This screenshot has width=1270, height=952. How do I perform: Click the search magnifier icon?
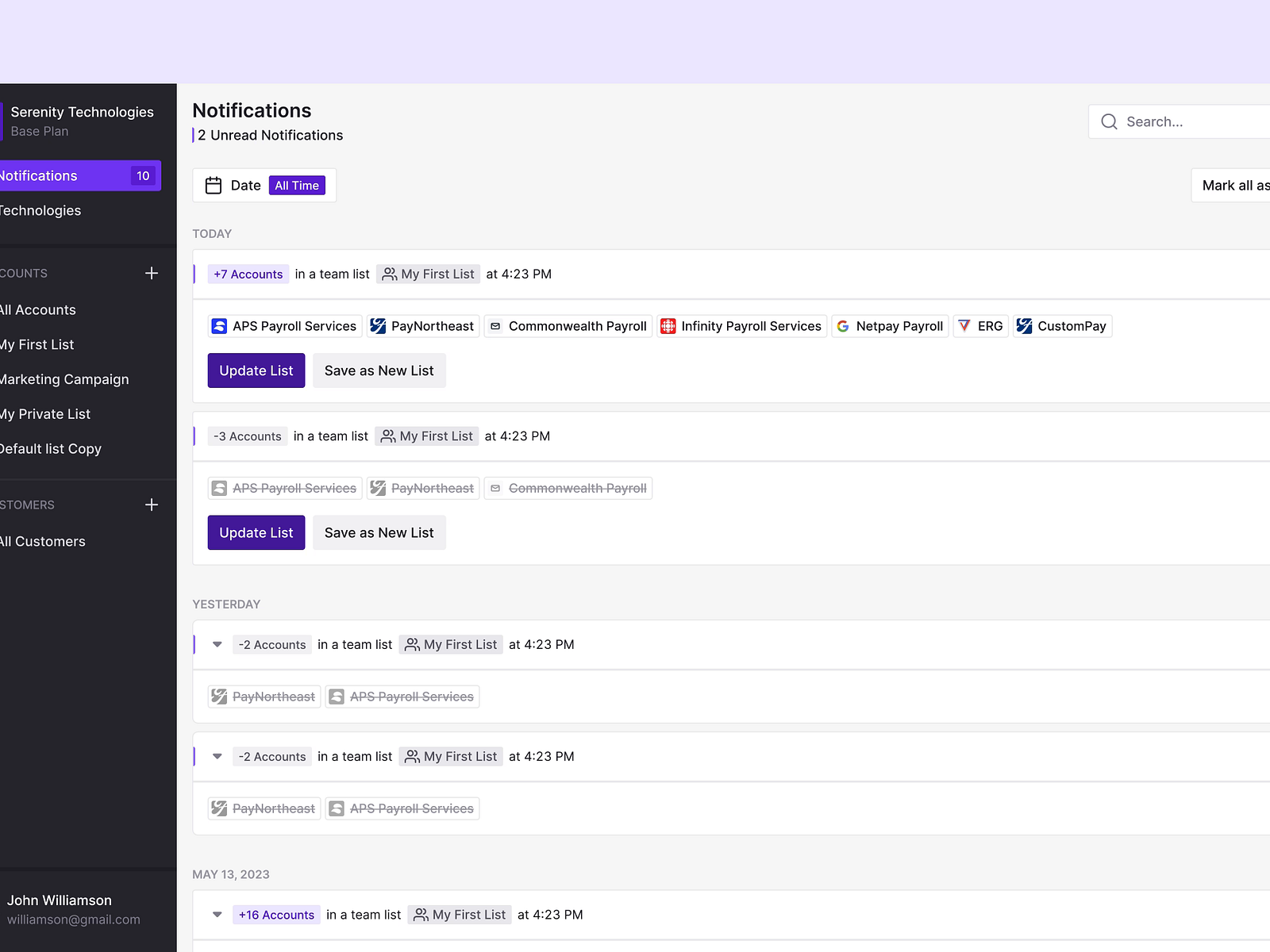click(1109, 121)
